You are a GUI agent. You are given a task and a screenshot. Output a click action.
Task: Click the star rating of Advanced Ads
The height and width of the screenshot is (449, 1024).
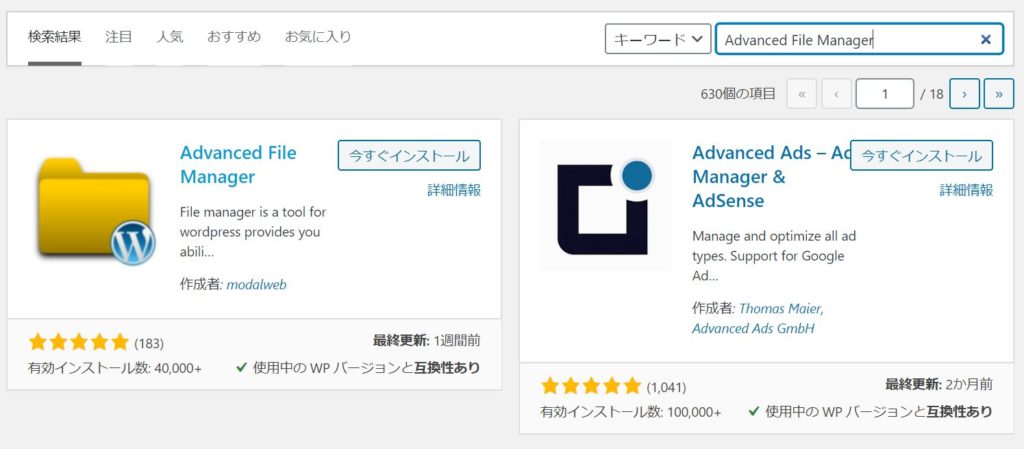click(x=591, y=386)
